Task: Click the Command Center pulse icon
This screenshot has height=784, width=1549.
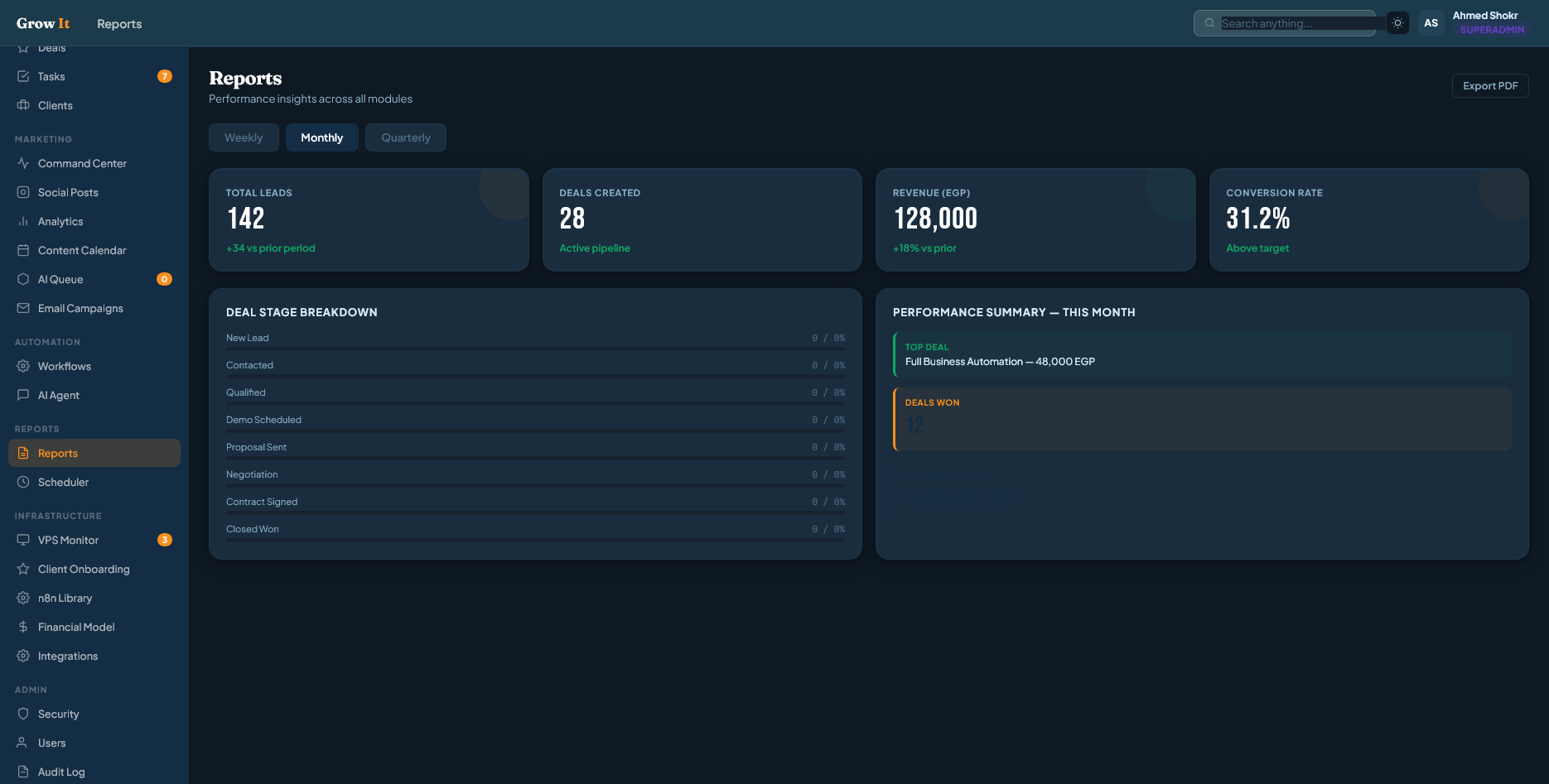Action: 23,163
